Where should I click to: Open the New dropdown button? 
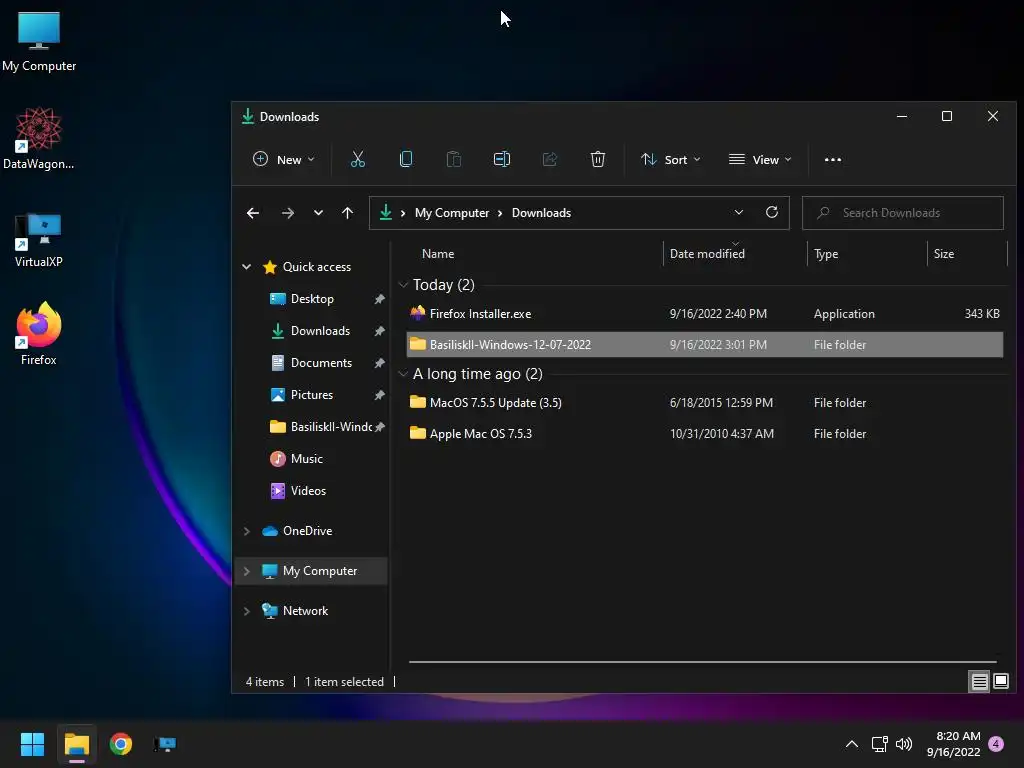pos(283,159)
